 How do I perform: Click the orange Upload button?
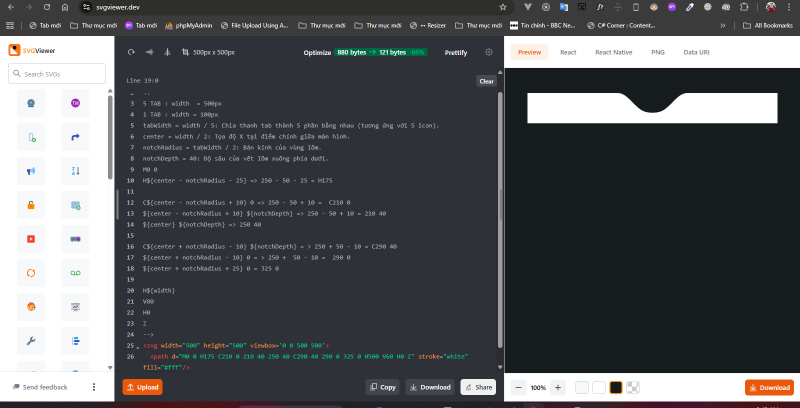coord(142,387)
